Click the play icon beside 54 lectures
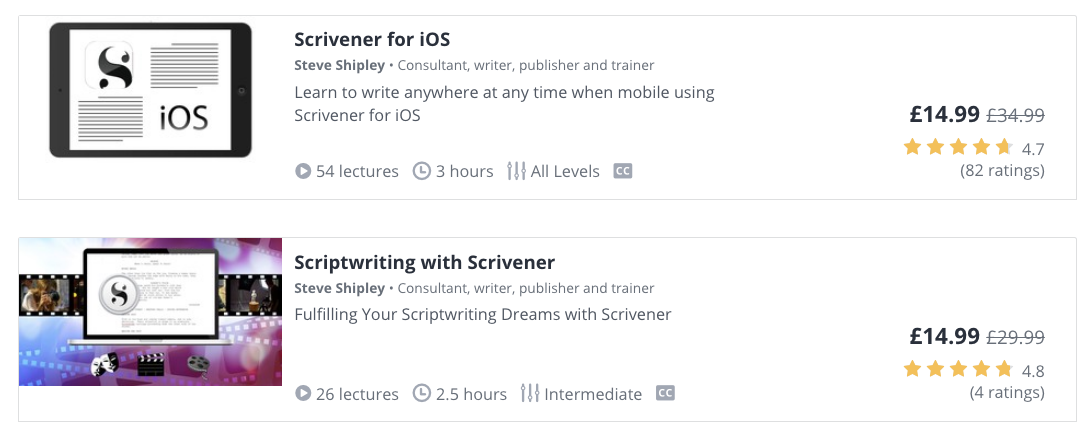The height and width of the screenshot is (433, 1087). 303,171
